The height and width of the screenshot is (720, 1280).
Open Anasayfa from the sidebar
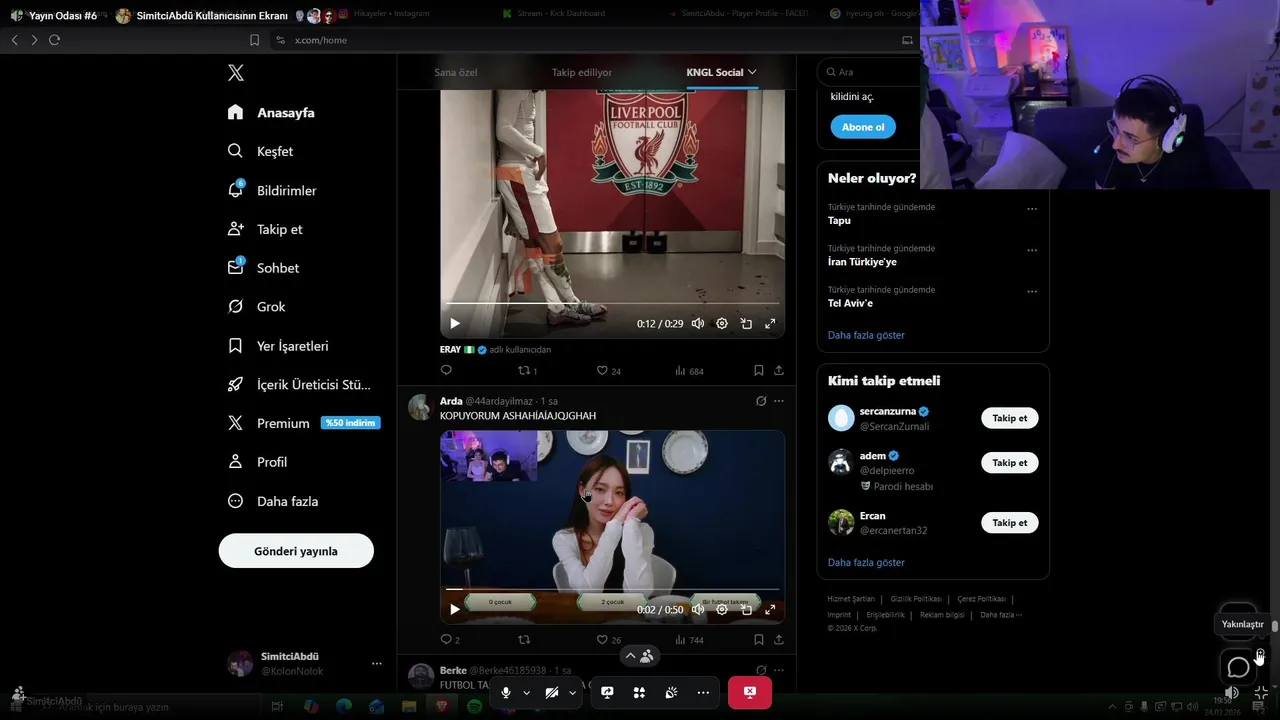(x=271, y=112)
